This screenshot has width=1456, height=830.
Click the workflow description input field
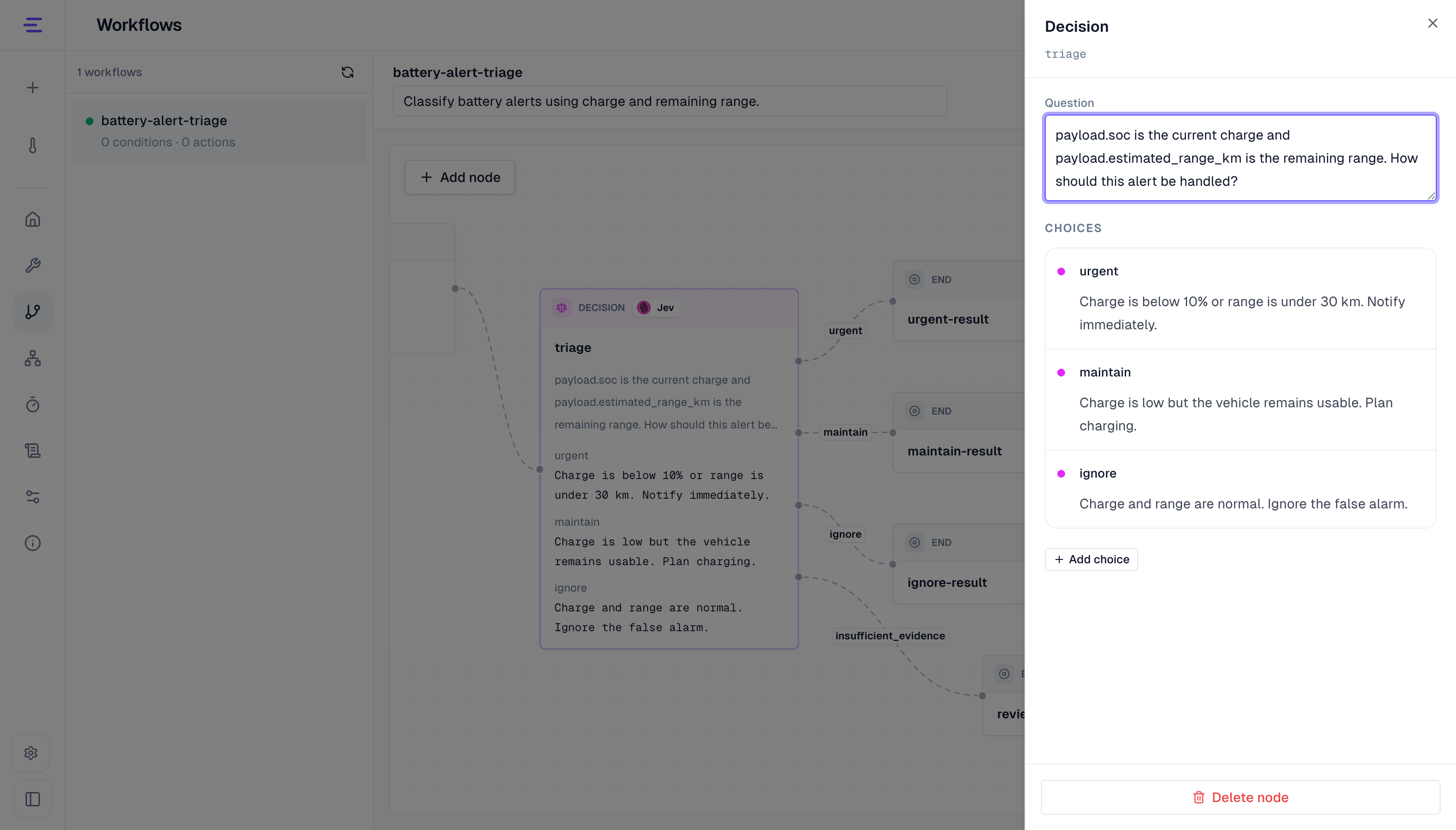[670, 102]
